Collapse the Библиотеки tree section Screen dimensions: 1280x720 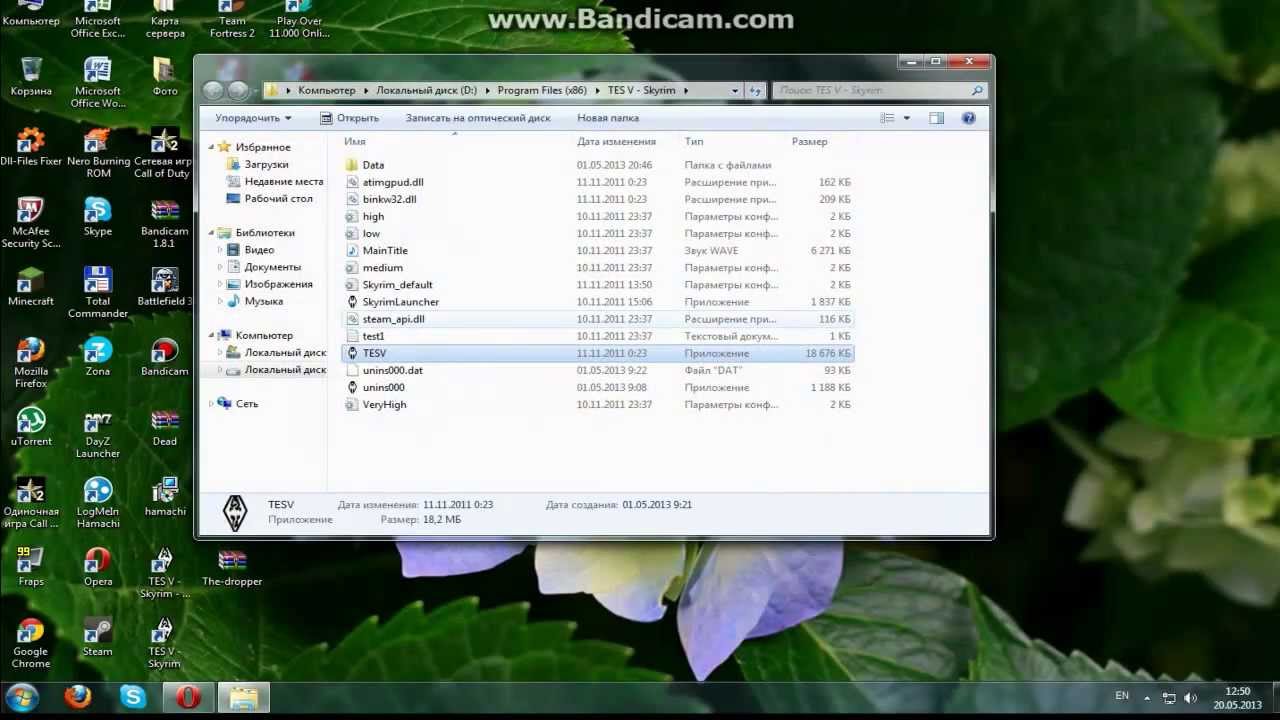[x=212, y=233]
